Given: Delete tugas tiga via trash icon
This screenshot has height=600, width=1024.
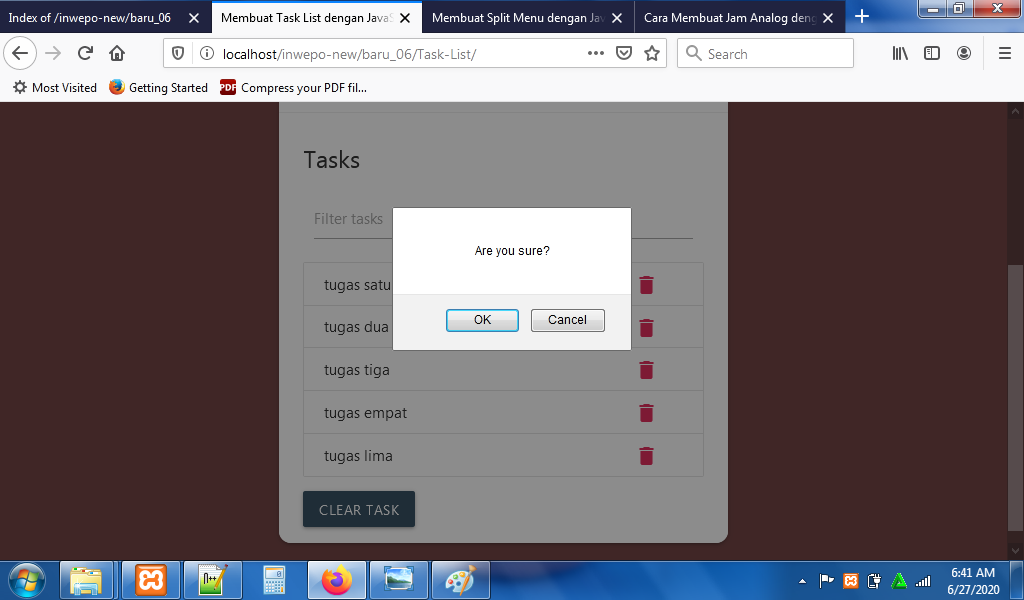Looking at the screenshot, I should [646, 370].
